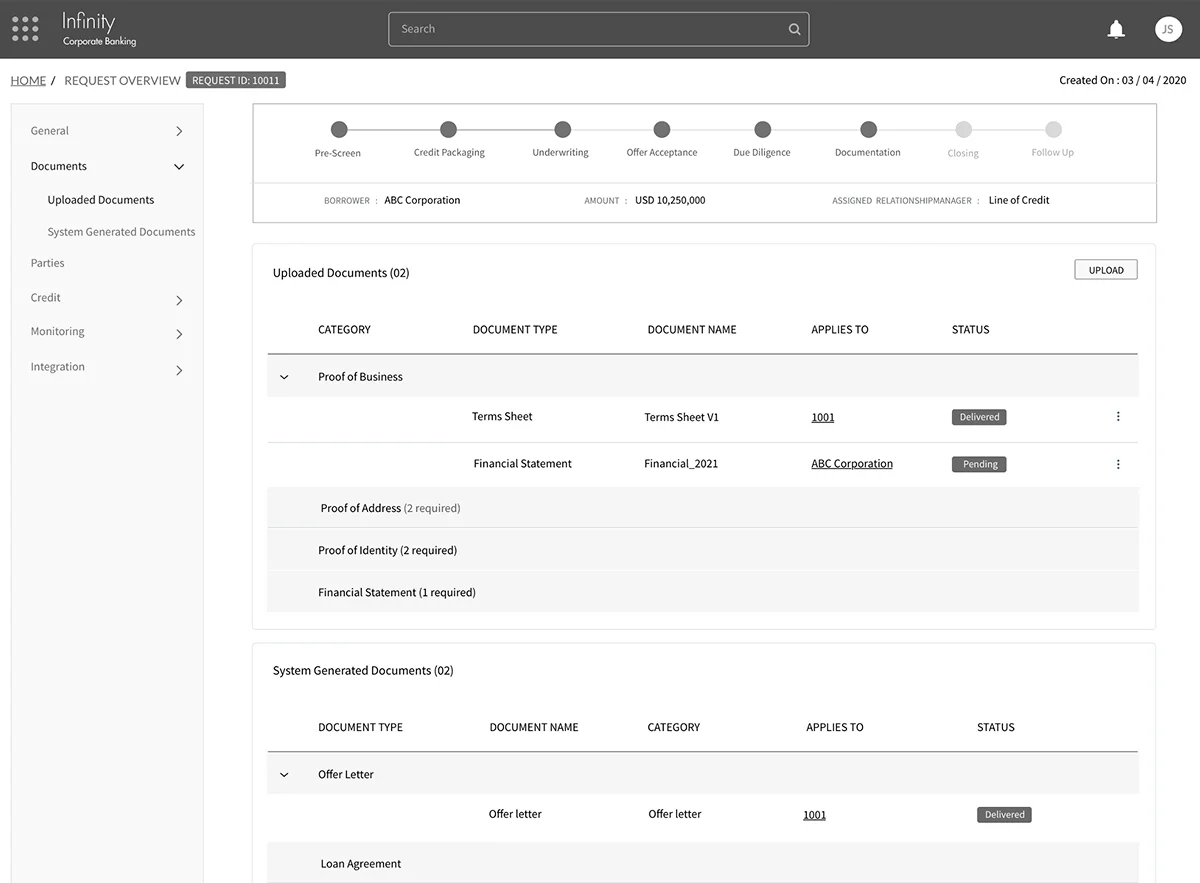The width and height of the screenshot is (1200, 883).
Task: Click the Line of Credit value
Action: [1019, 200]
